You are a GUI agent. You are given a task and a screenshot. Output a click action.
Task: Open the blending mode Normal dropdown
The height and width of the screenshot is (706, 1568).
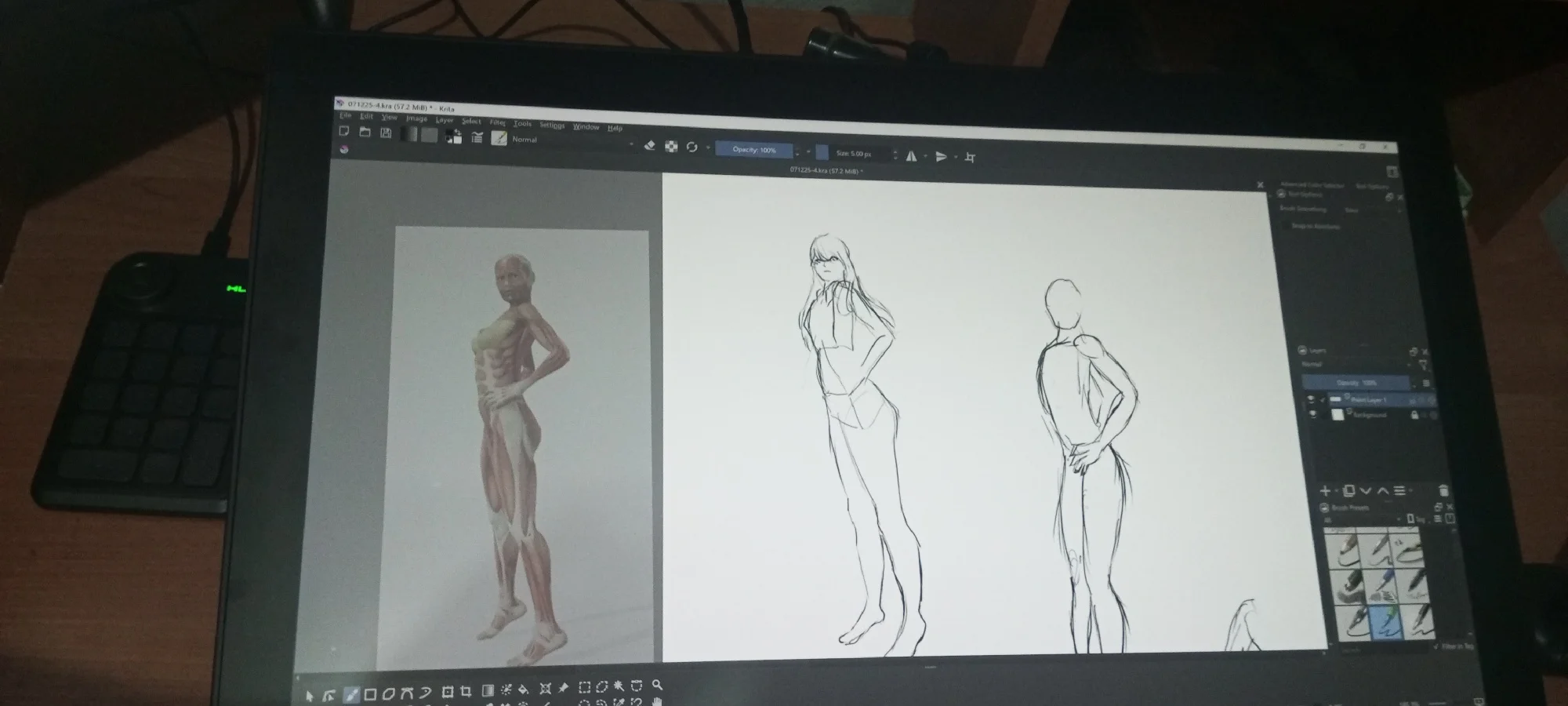click(x=572, y=141)
